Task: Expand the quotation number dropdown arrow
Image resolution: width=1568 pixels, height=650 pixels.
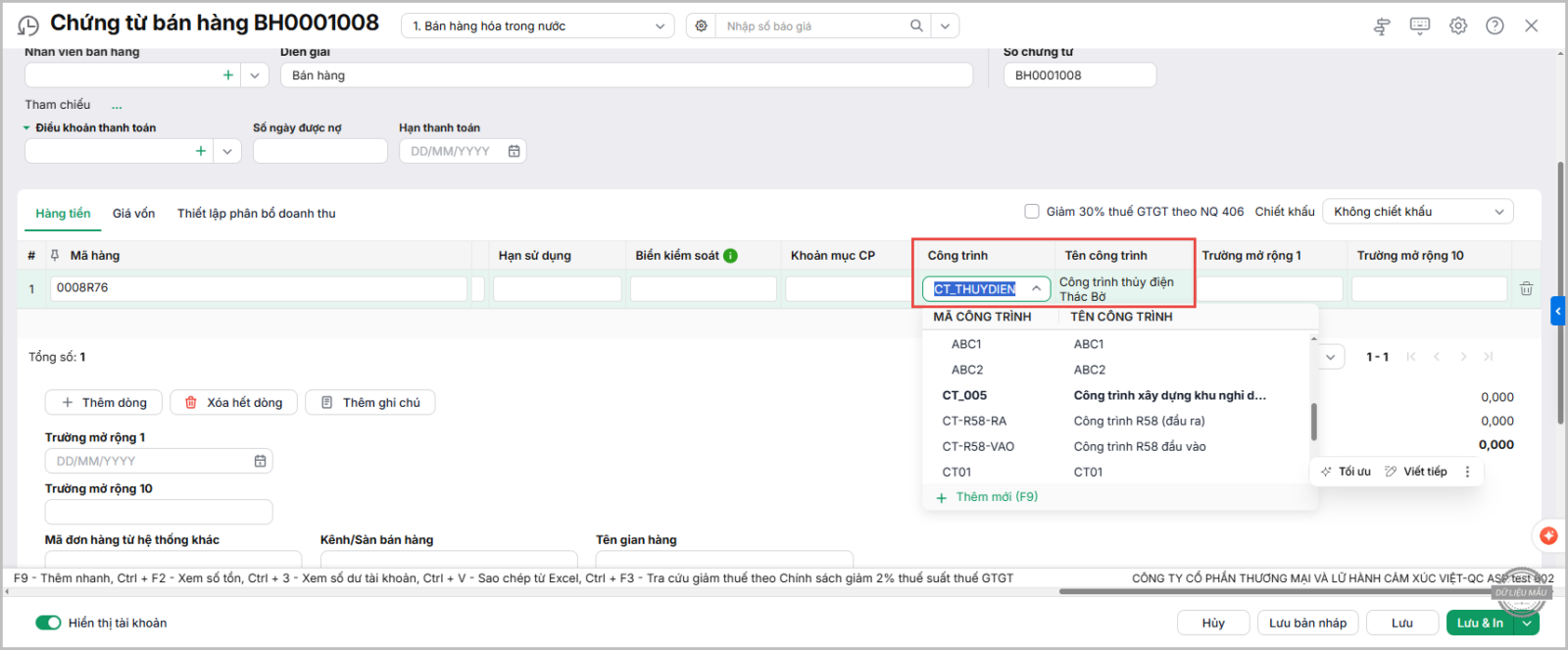Action: [x=945, y=25]
